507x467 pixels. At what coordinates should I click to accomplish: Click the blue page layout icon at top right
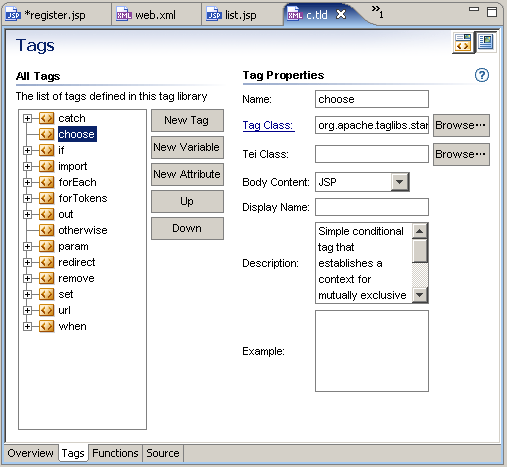(x=485, y=42)
